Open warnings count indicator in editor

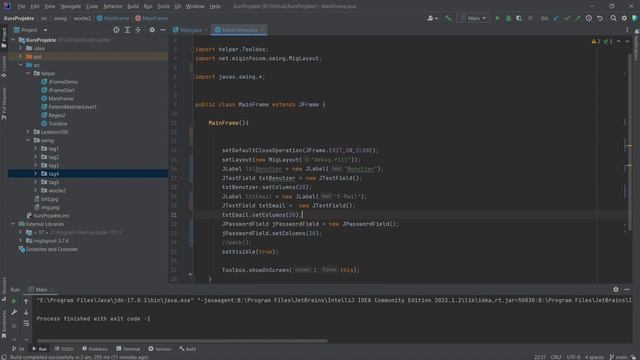(596, 42)
